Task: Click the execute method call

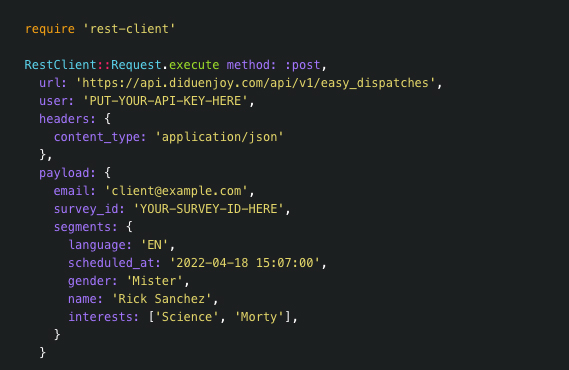Action: tap(194, 65)
